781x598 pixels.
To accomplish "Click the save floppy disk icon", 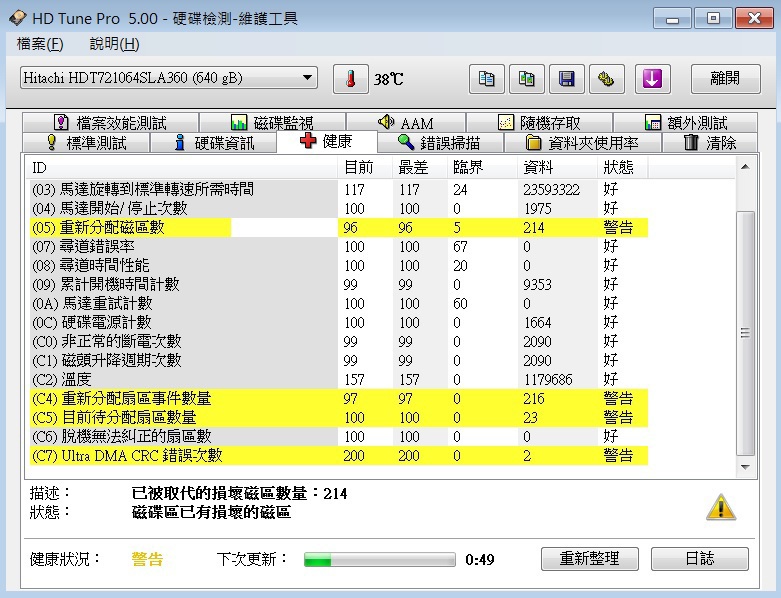I will click(566, 79).
